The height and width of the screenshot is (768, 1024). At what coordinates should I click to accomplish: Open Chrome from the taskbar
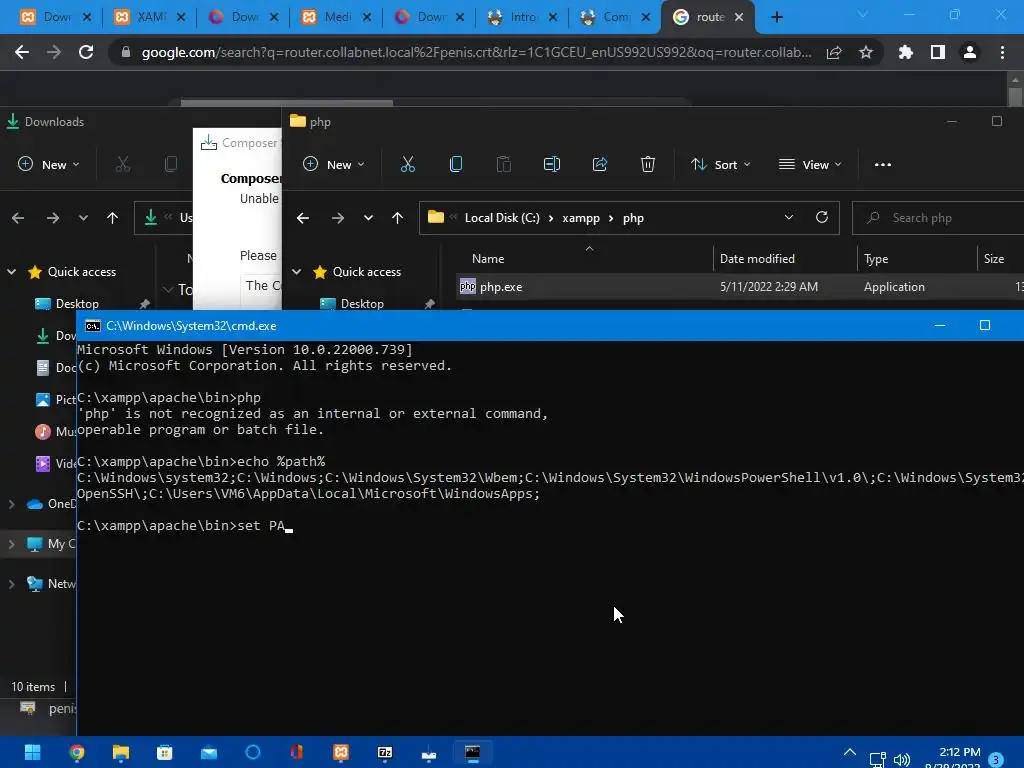[77, 752]
